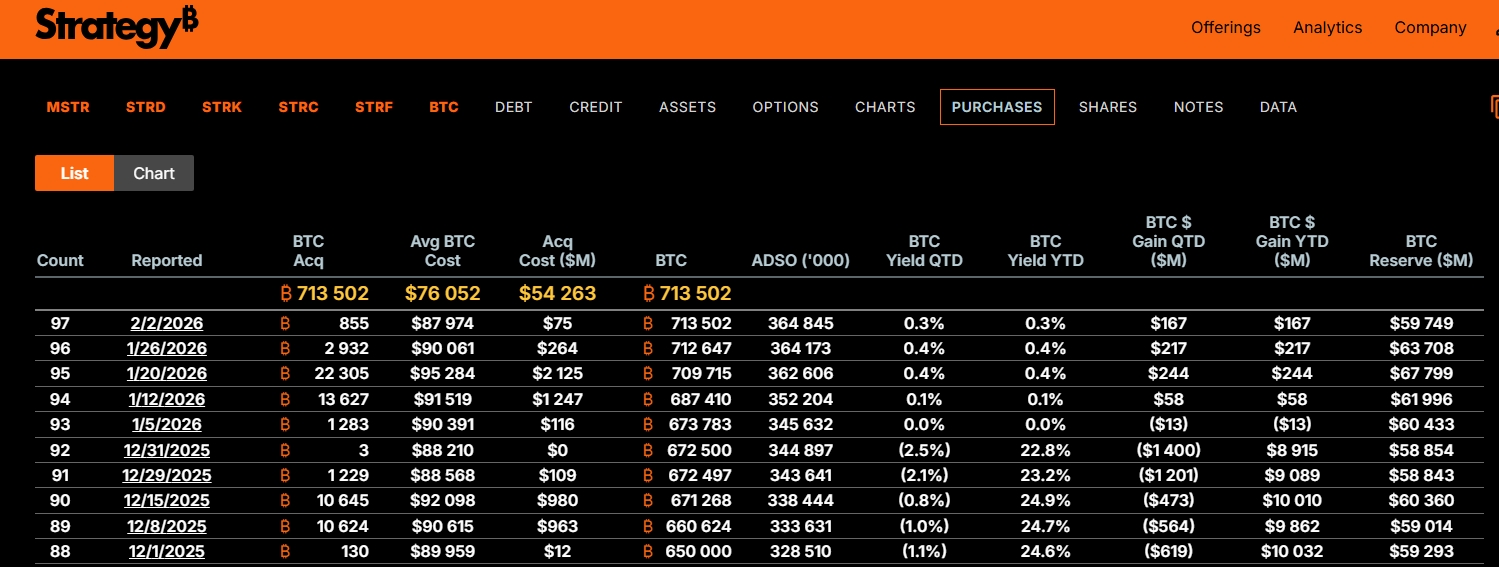Screen dimensions: 1499x567
Task: Click the $67 799 BTC reserve cell
Action: (1421, 373)
